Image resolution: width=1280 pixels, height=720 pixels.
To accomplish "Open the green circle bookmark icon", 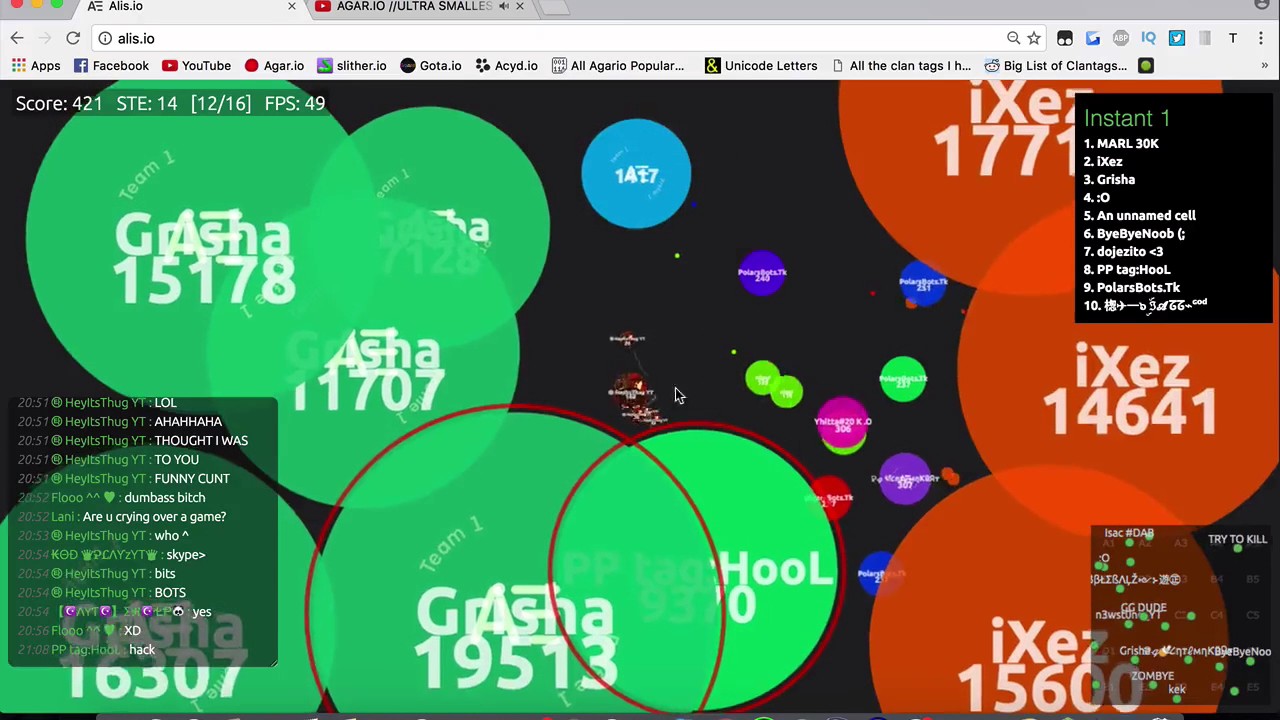I will click(x=1146, y=66).
